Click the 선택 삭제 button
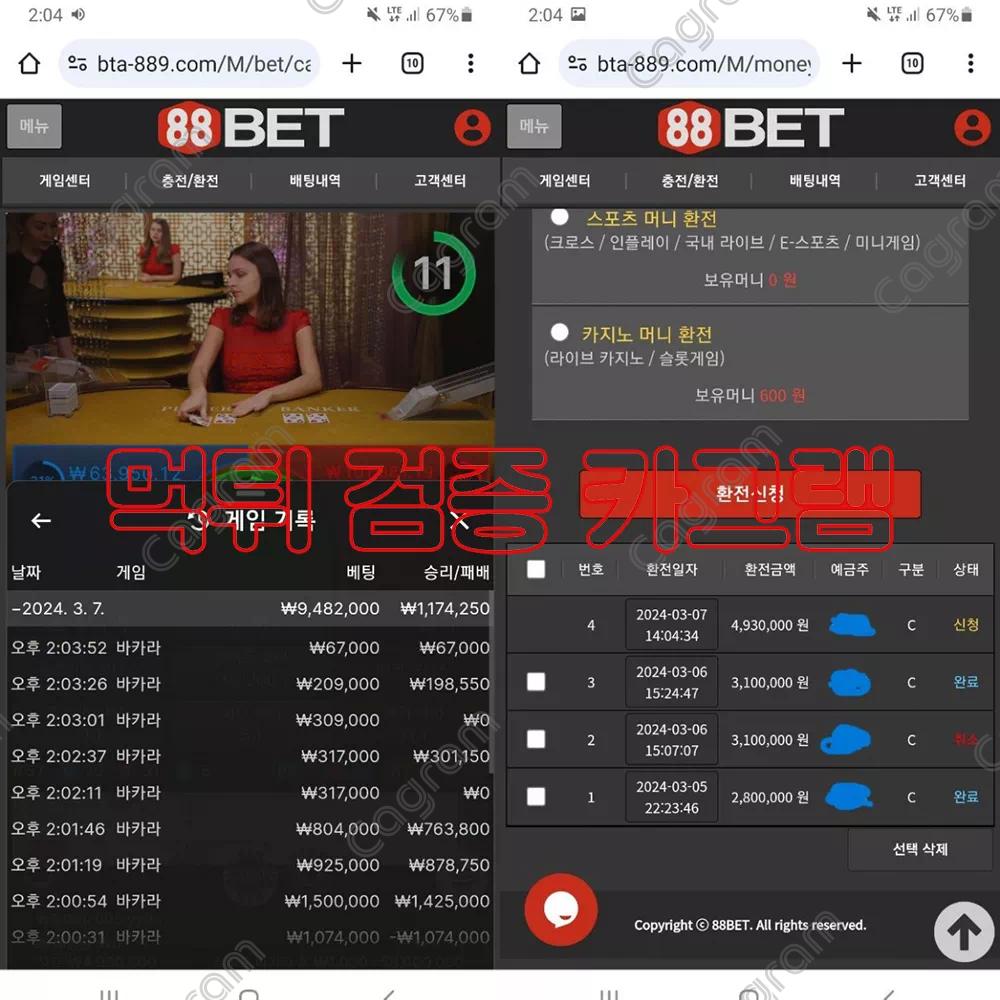Viewport: 1000px width, 1000px height. point(919,850)
